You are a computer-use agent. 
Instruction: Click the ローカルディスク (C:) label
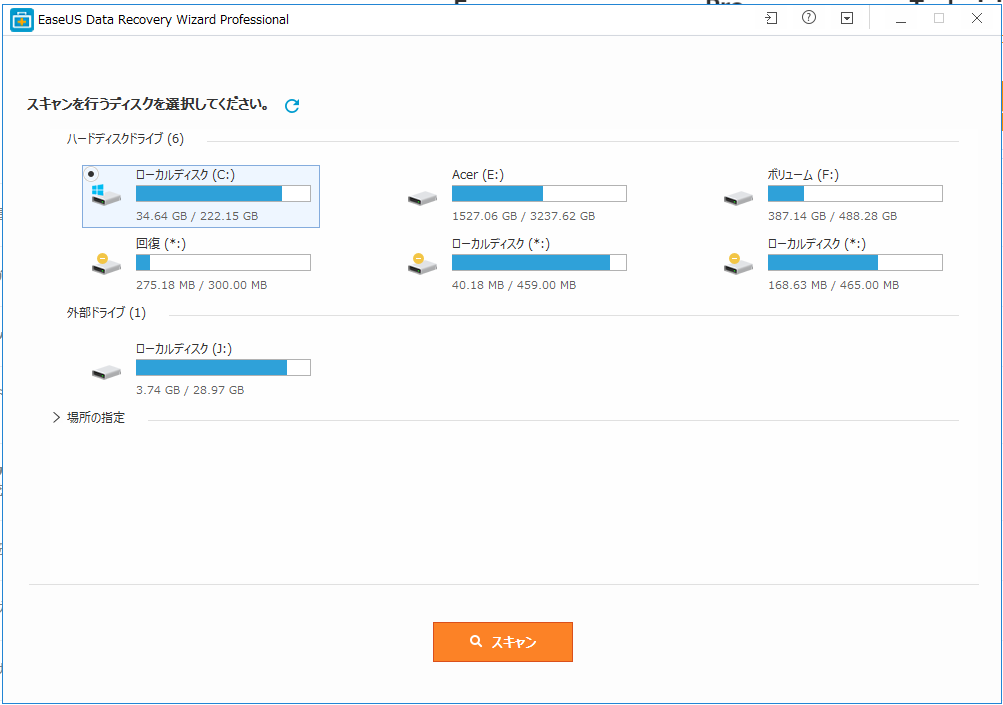[x=186, y=175]
